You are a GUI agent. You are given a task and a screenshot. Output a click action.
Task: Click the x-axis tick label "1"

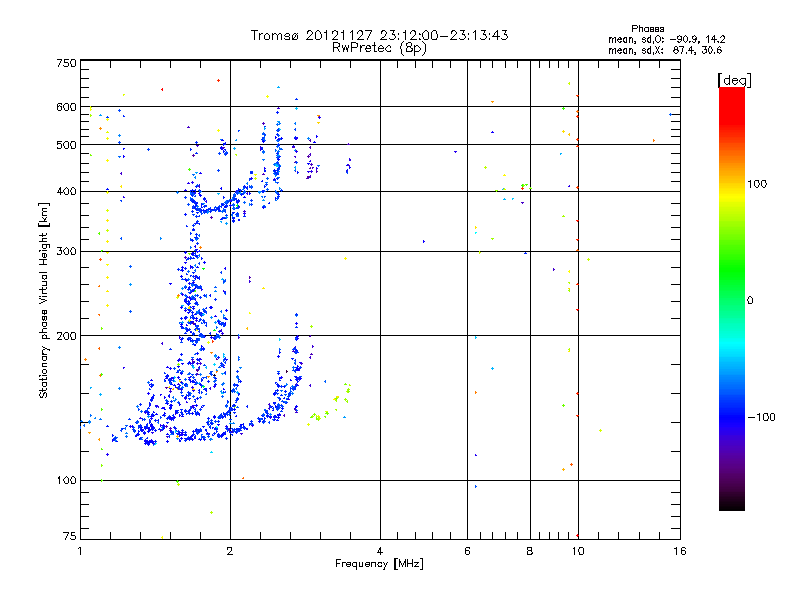(80, 551)
